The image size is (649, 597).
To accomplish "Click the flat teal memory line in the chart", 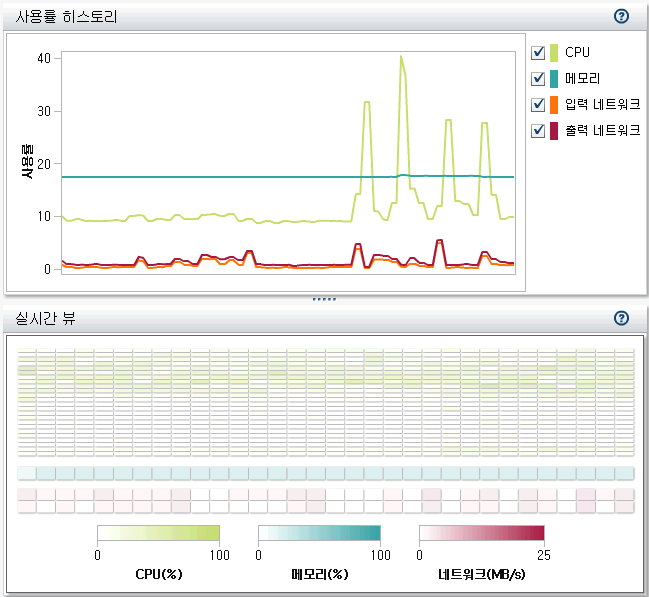I will (x=200, y=177).
